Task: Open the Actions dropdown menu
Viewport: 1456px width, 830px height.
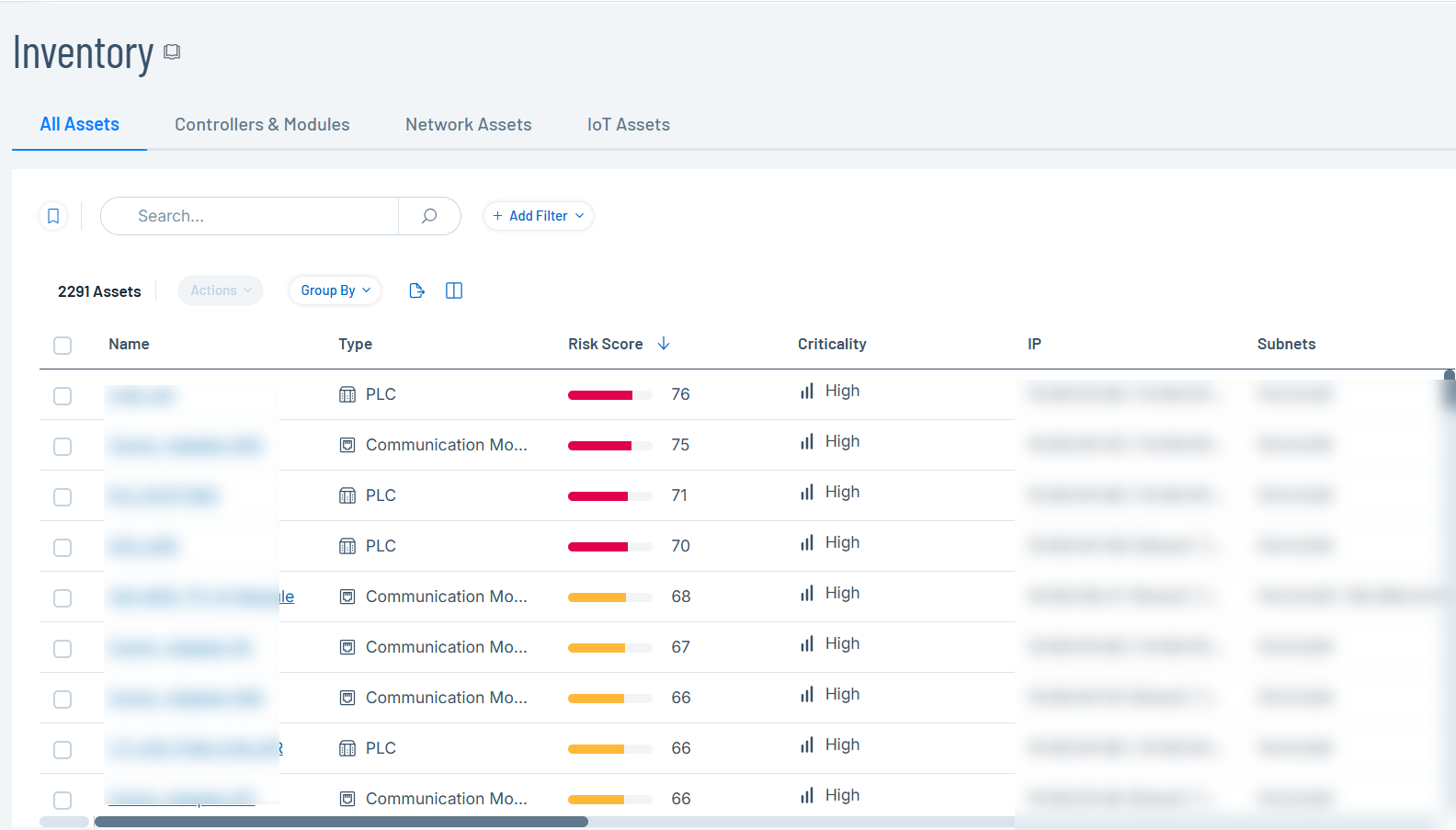Action: click(221, 290)
